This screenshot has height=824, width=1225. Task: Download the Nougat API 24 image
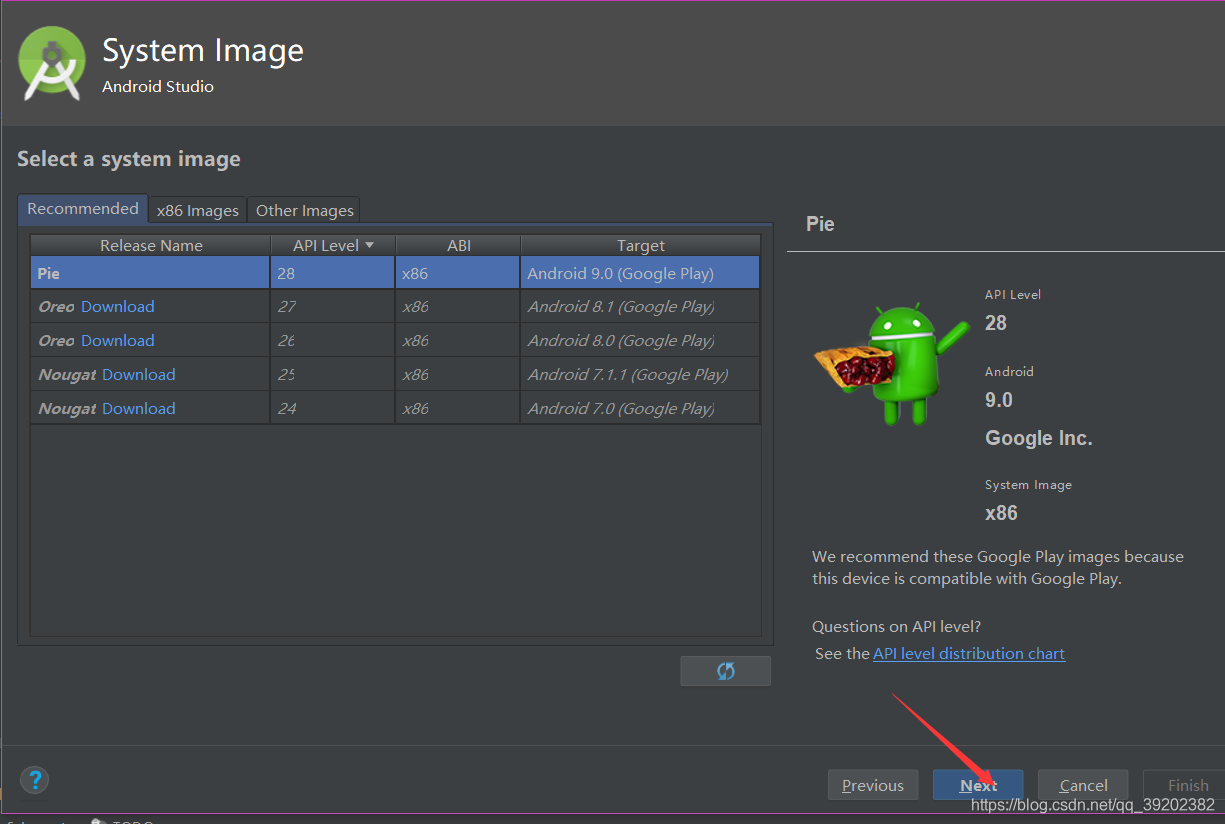tap(138, 408)
